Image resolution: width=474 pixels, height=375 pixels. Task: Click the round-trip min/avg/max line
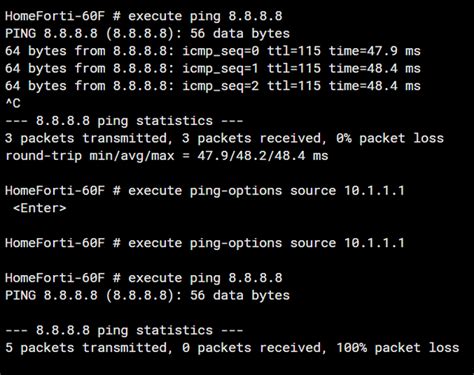point(167,156)
